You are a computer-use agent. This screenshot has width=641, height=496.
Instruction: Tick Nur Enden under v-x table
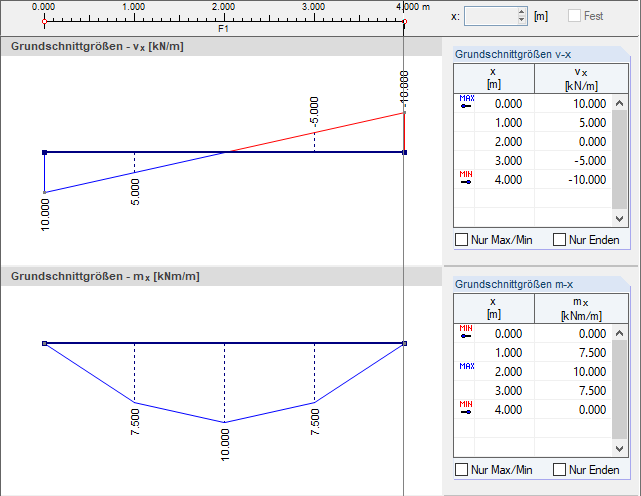[x=559, y=240]
